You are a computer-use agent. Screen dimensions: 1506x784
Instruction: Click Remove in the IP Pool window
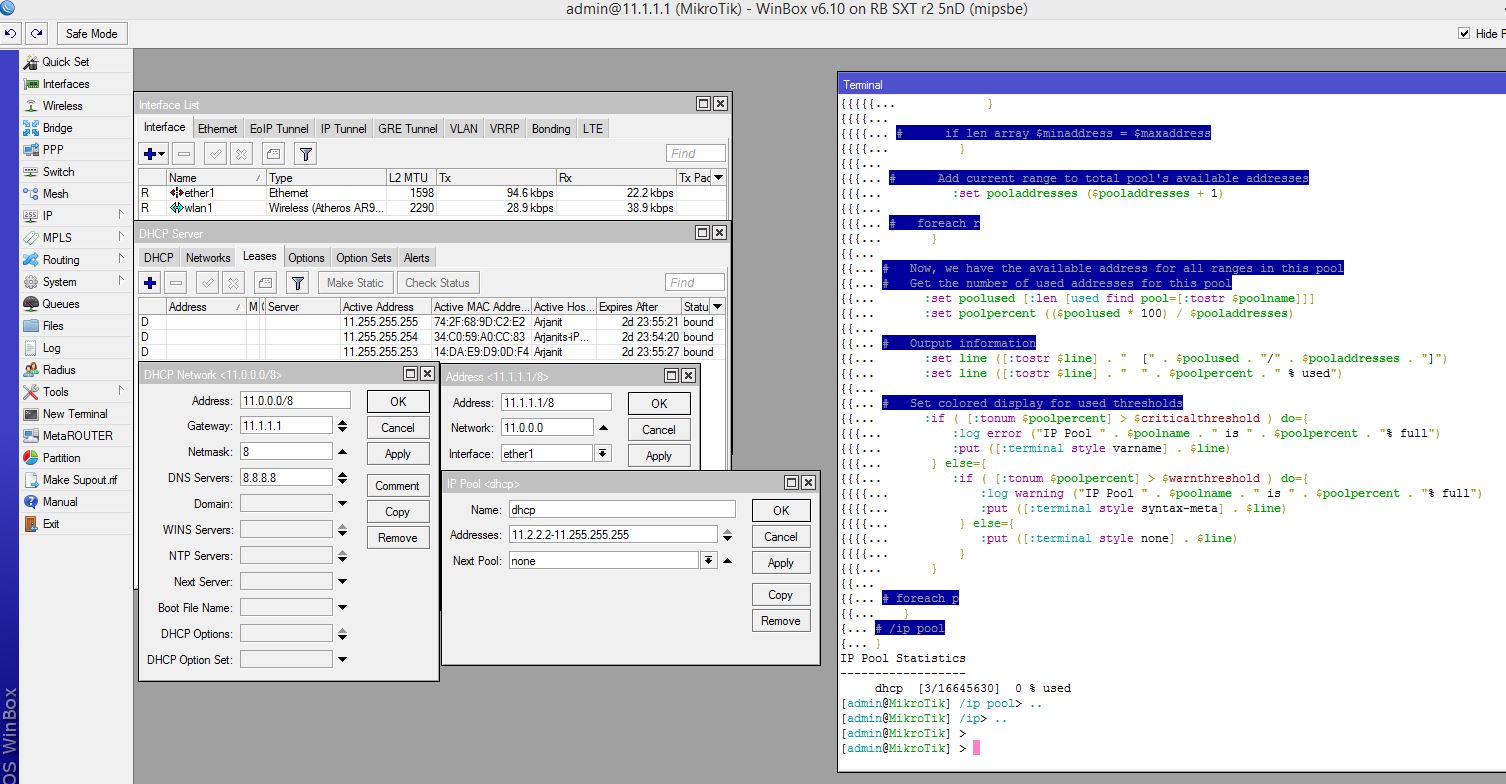(781, 621)
